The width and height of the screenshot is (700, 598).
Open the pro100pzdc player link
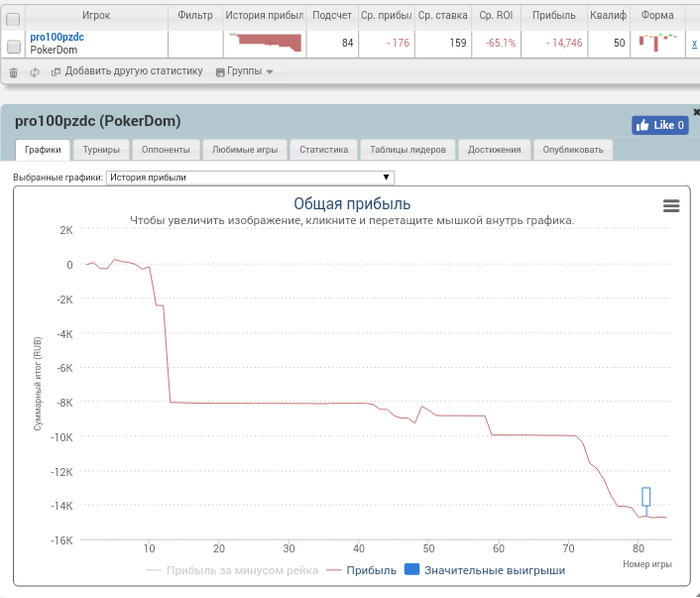point(57,37)
